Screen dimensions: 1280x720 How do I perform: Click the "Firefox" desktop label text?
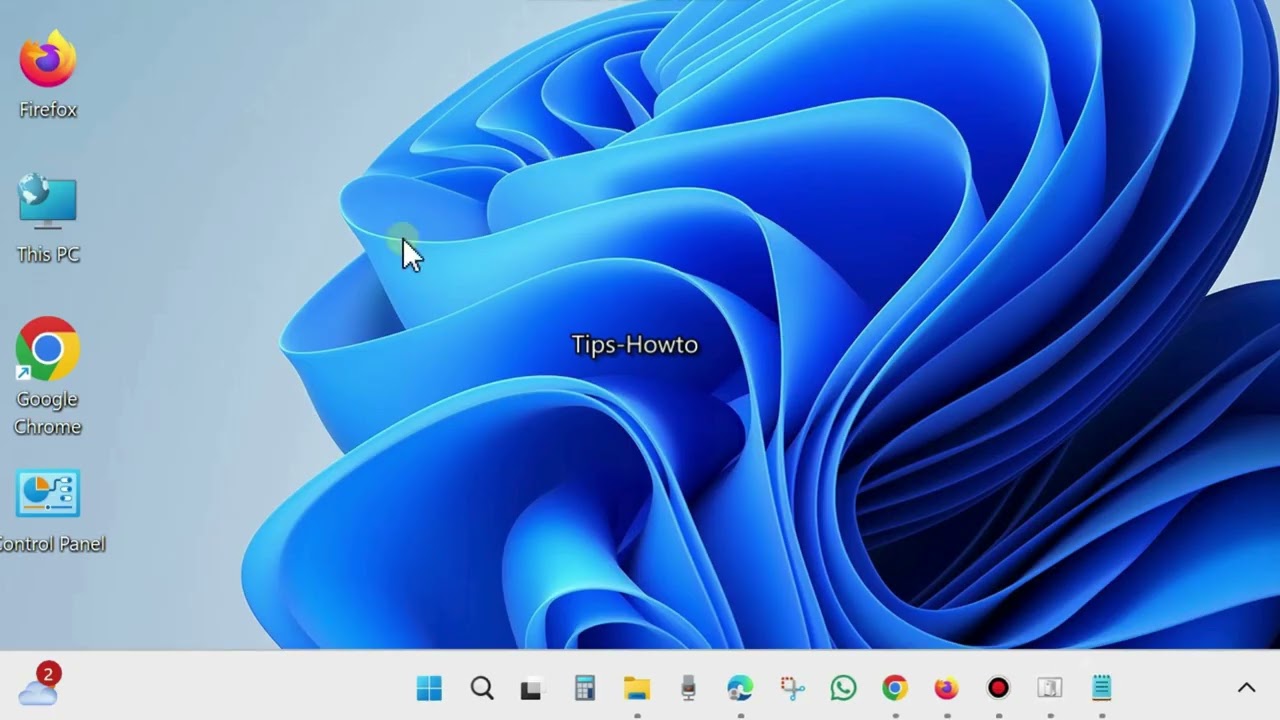pos(48,110)
